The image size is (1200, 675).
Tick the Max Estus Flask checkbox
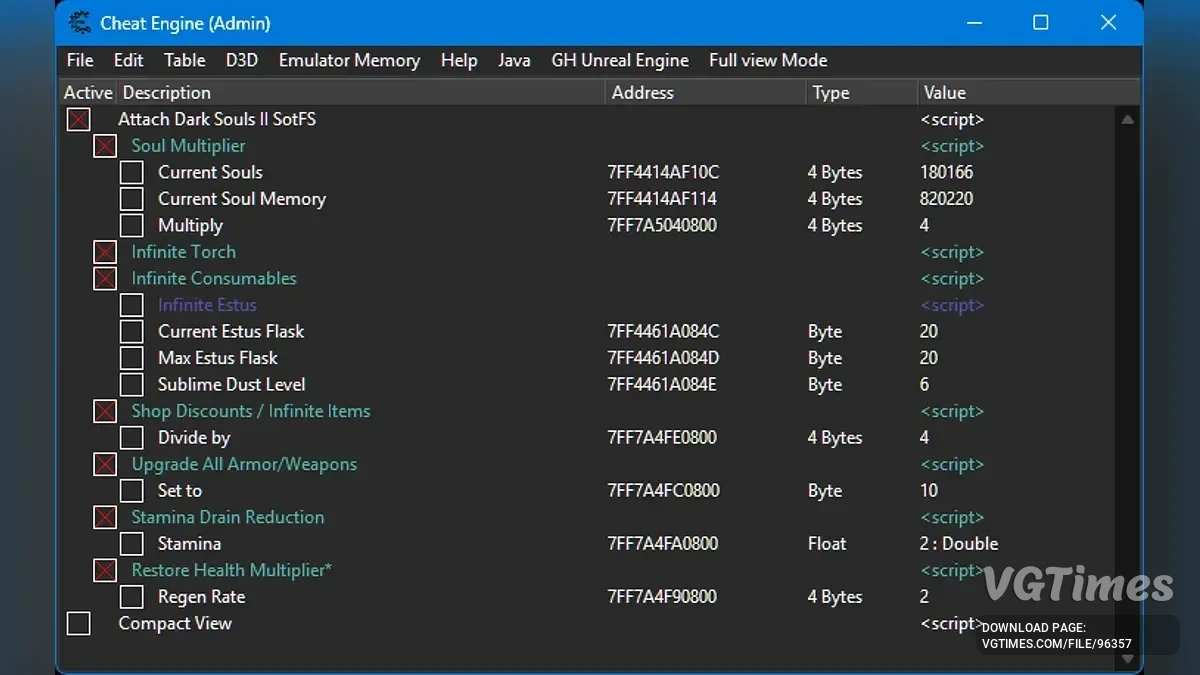pos(132,358)
